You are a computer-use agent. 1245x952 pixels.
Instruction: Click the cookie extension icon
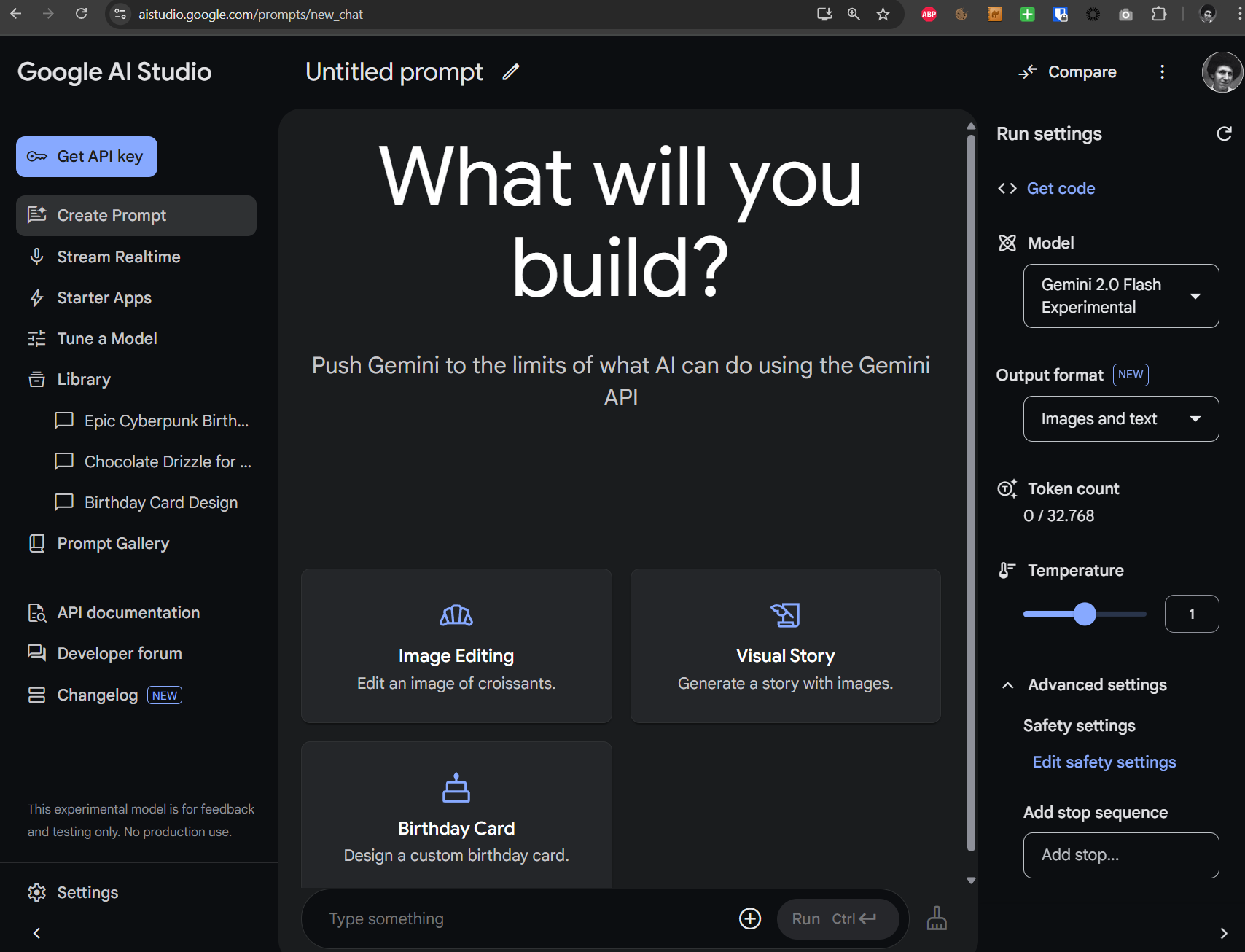tap(961, 14)
